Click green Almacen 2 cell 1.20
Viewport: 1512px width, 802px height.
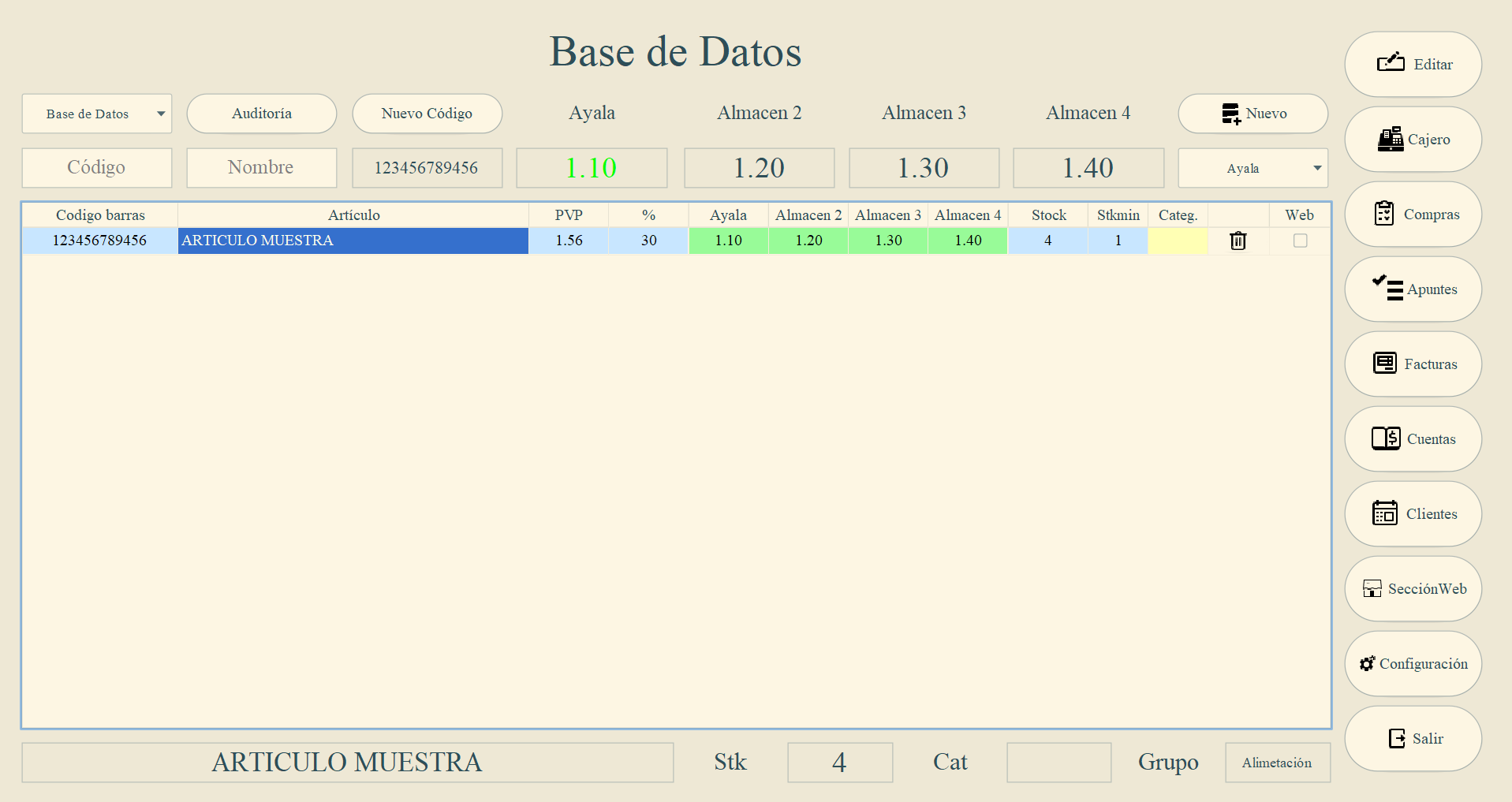(808, 241)
